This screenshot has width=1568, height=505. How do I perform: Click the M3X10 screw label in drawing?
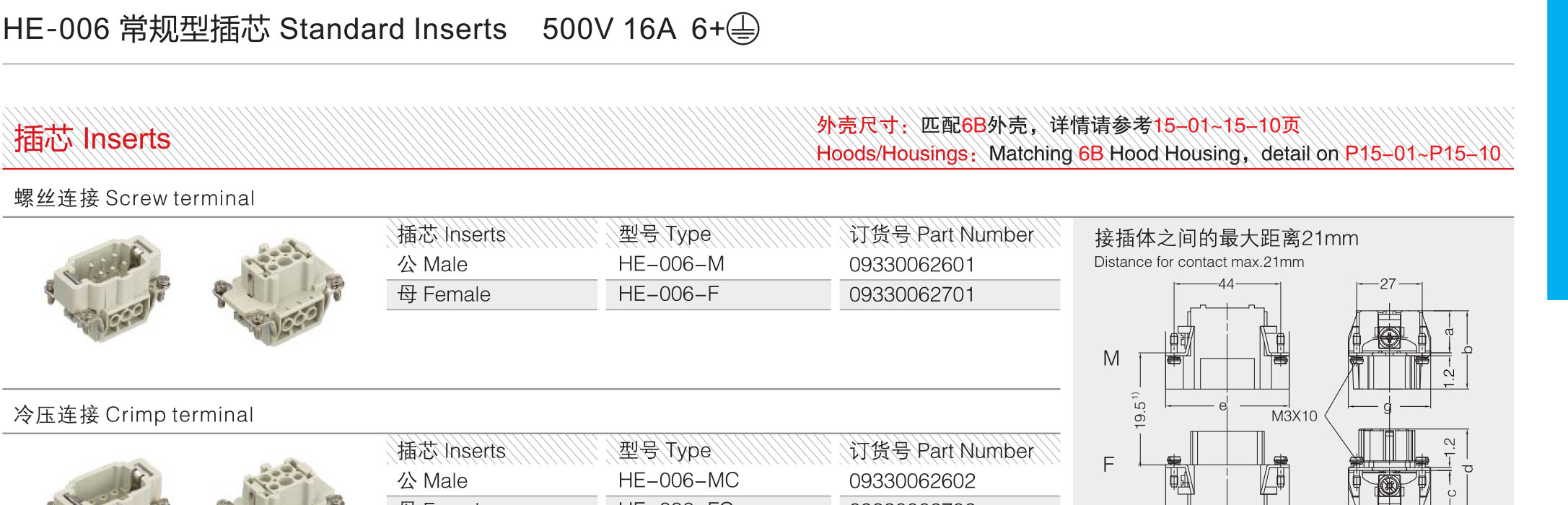[1294, 416]
